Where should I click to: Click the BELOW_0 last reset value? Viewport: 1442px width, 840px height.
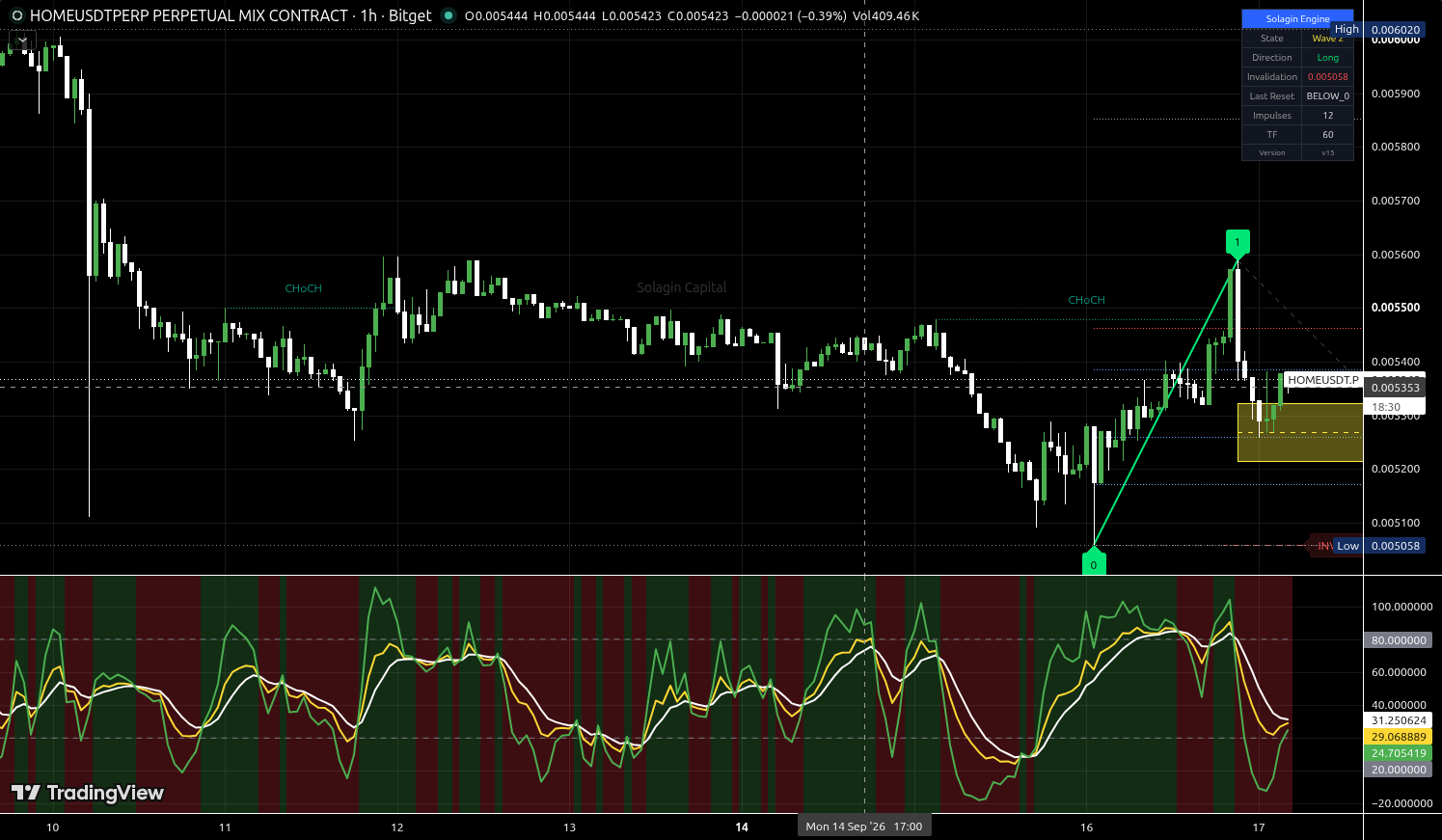coord(1328,96)
